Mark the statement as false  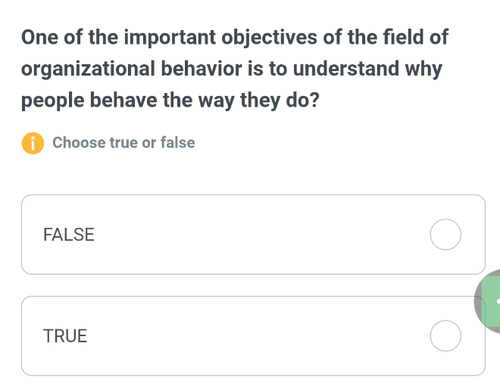pyautogui.click(x=445, y=234)
